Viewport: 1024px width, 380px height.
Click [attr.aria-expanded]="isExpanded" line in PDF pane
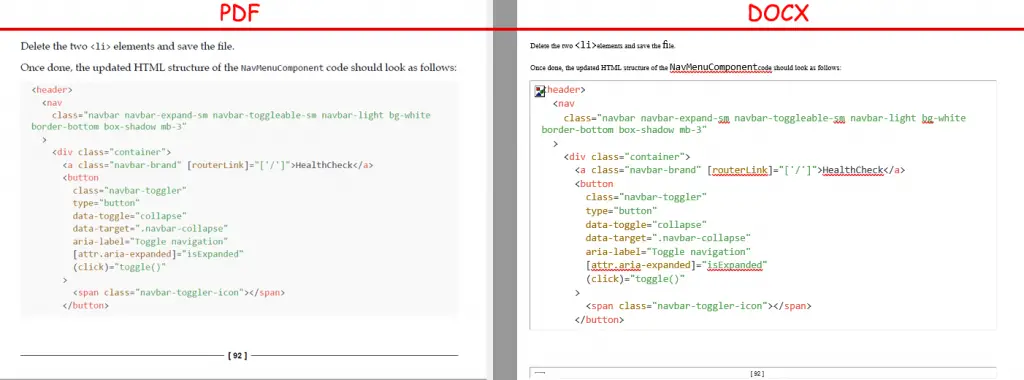click(158, 253)
